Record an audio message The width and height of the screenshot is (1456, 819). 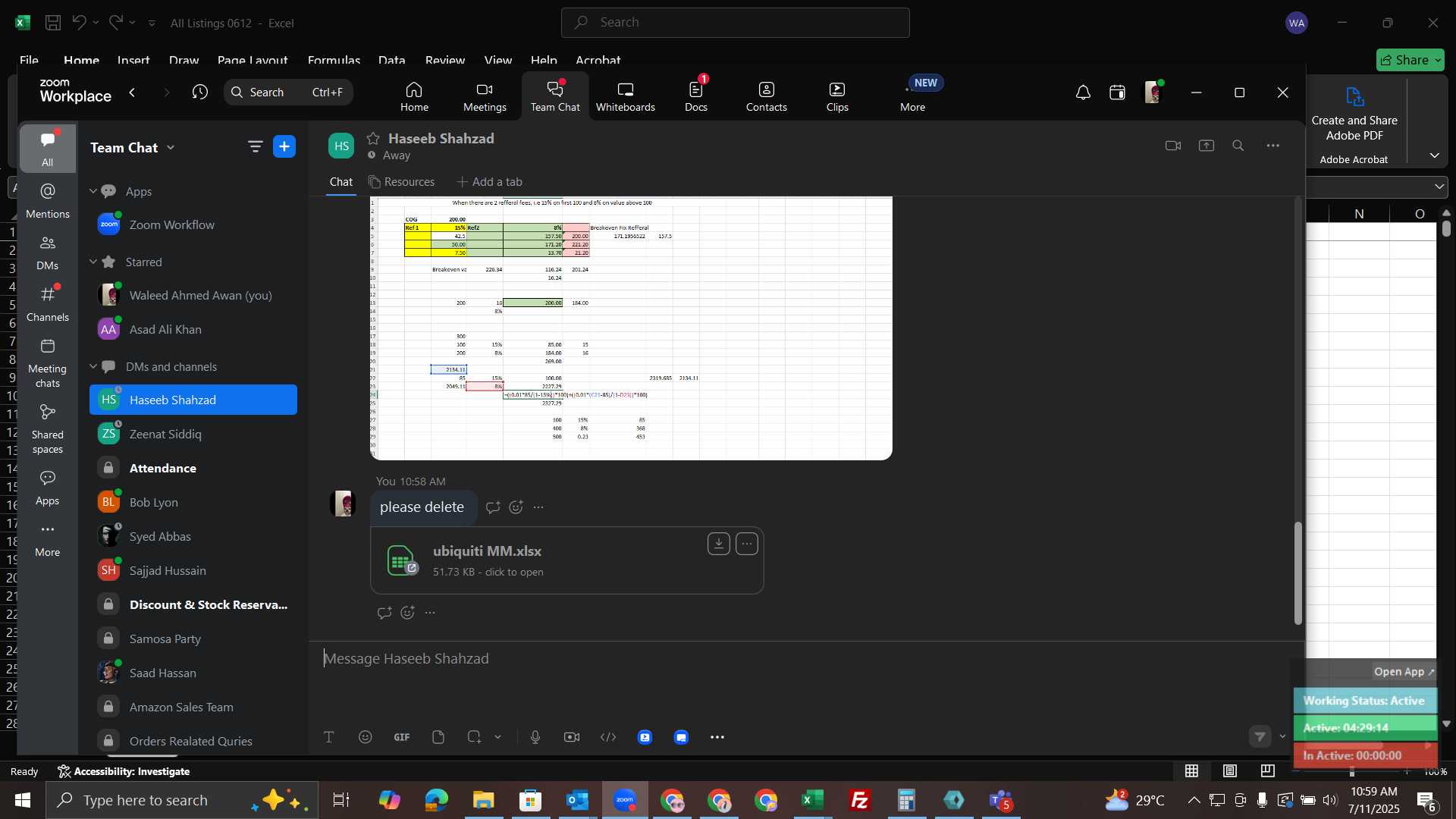click(535, 737)
